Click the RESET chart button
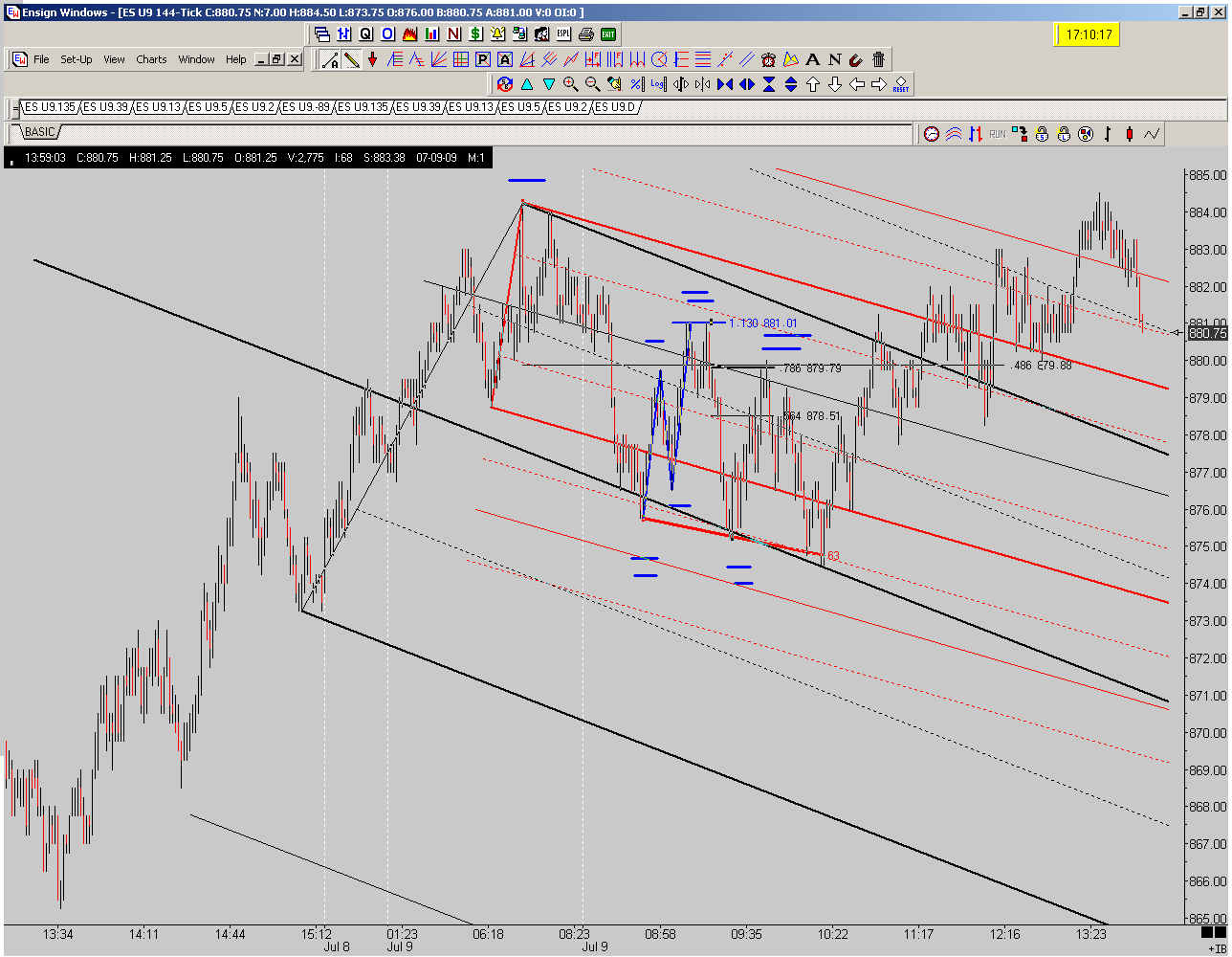Image resolution: width=1232 pixels, height=957 pixels. pos(901,84)
